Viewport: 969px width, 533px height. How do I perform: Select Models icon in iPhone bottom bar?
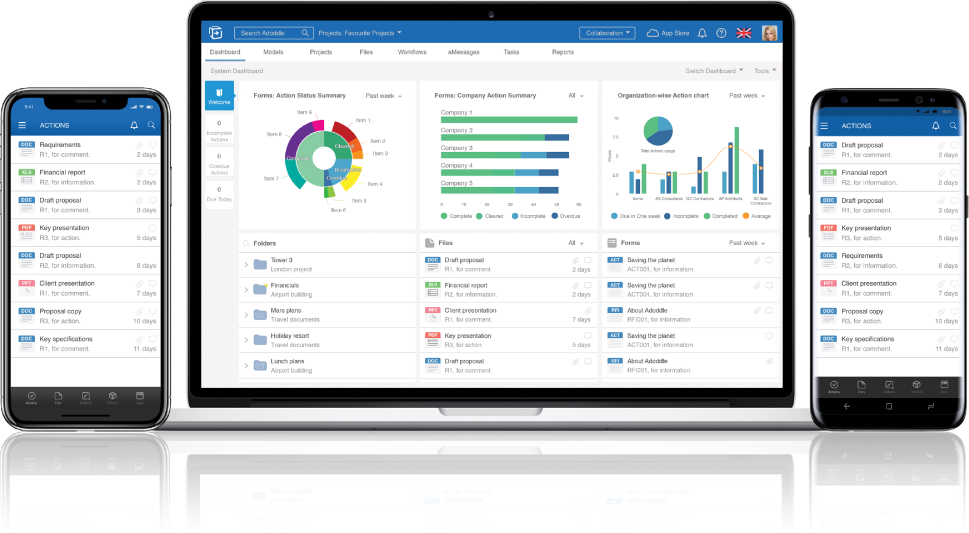coord(112,397)
